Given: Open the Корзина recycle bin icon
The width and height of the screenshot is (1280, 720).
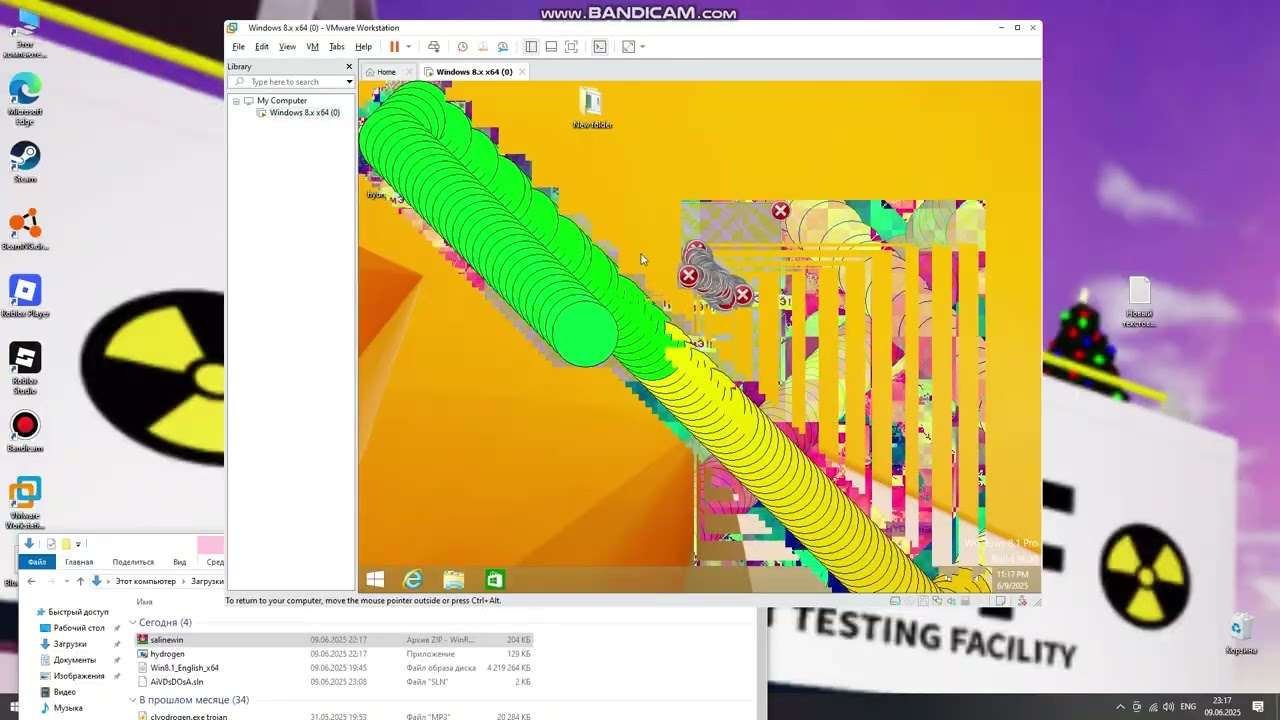Looking at the screenshot, I should tap(1241, 635).
